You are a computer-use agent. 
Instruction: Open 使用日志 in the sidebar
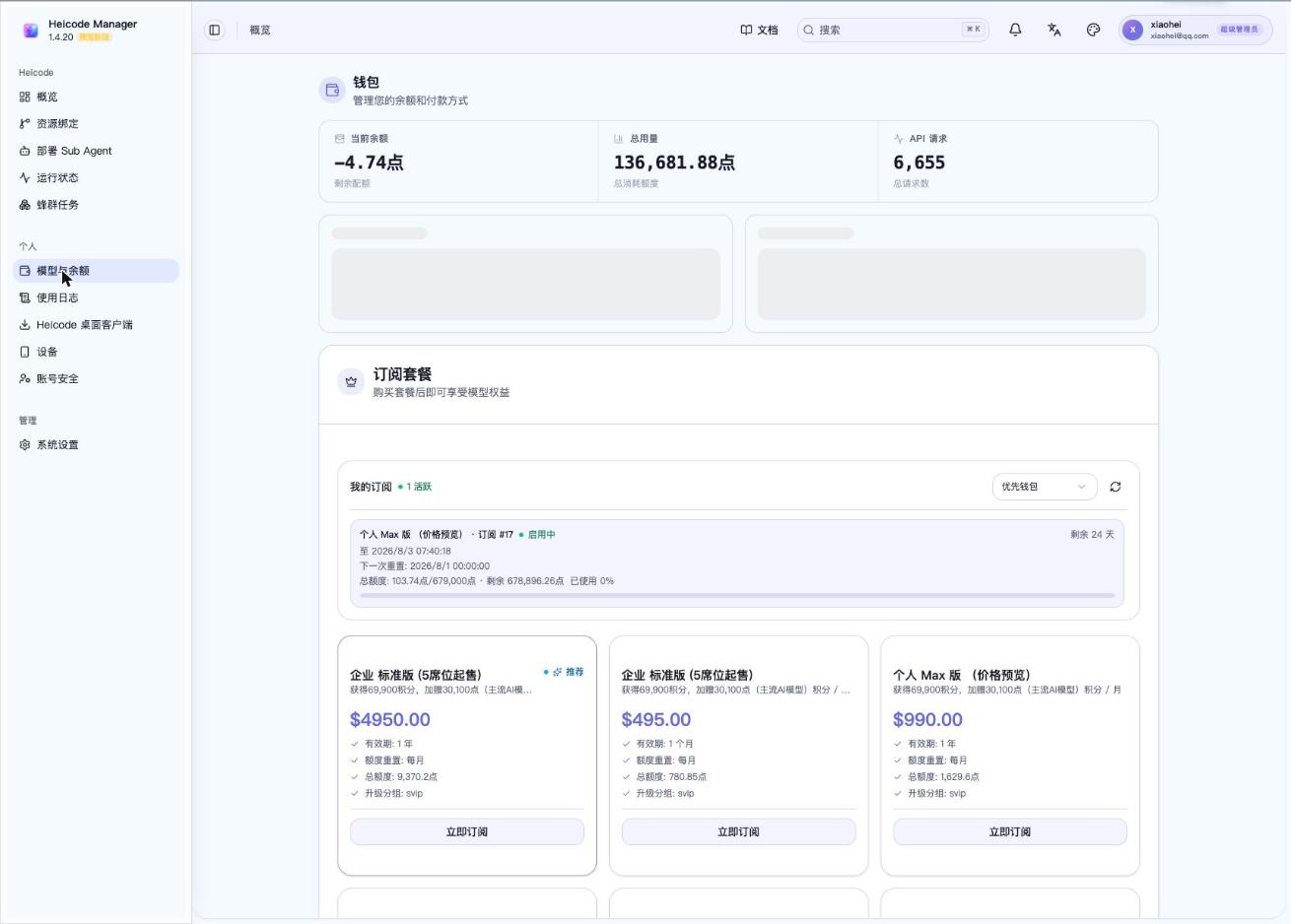click(96, 297)
